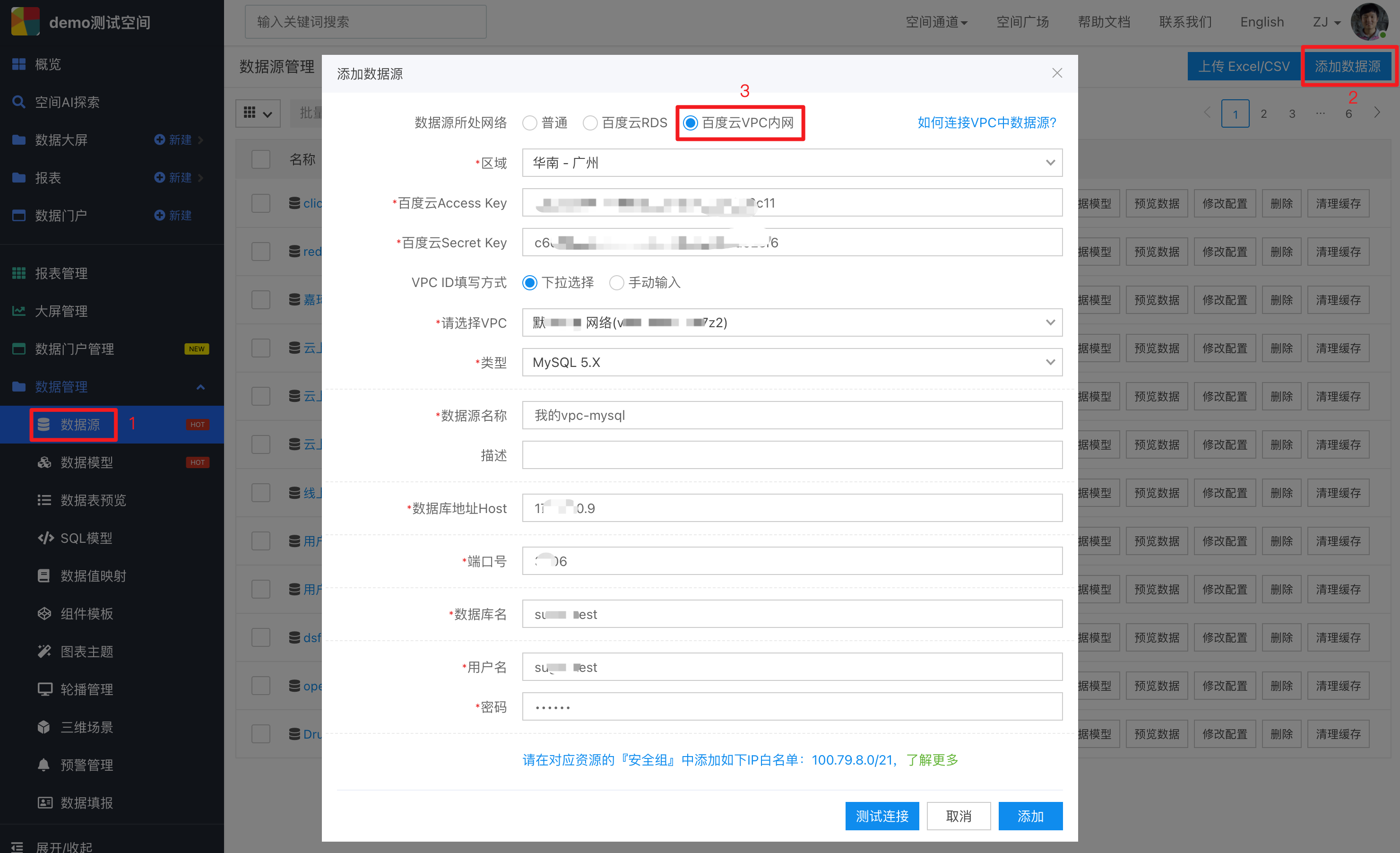
Task: Open 帮助文档 in top navigation
Action: [x=1104, y=22]
